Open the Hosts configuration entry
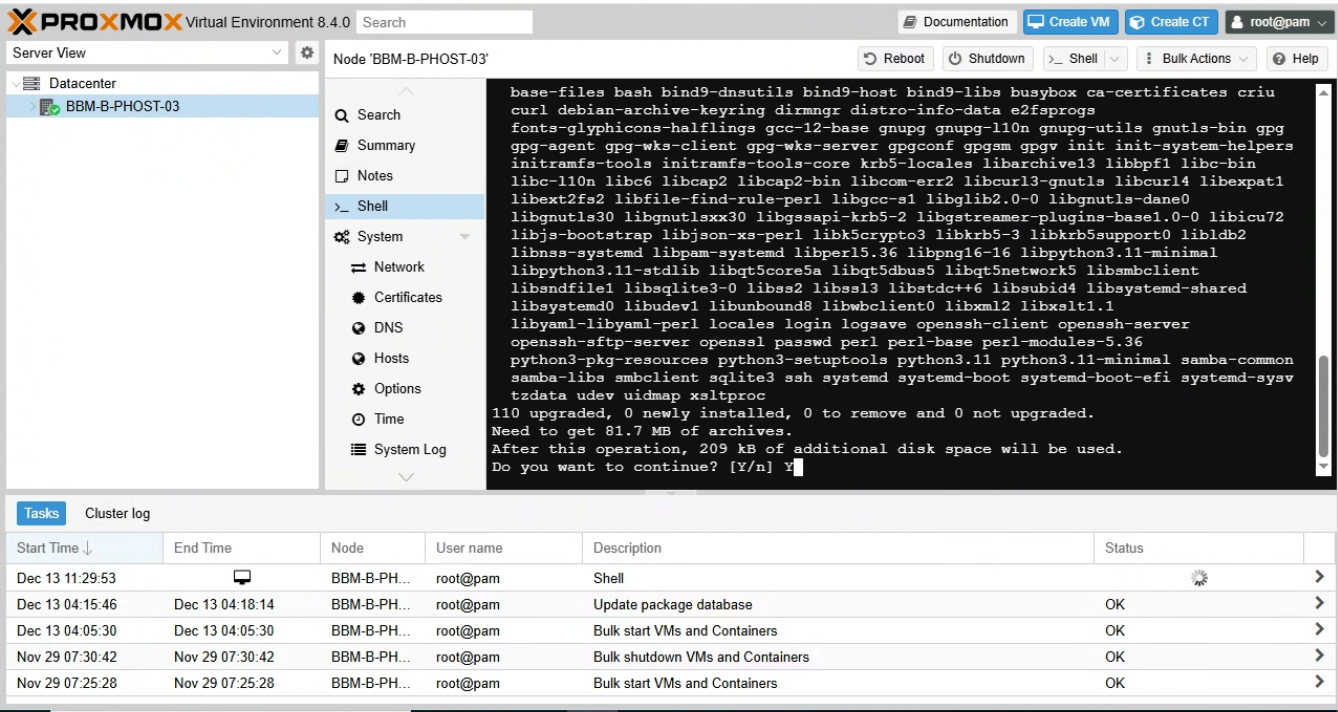Image resolution: width=1338 pixels, height=712 pixels. pyautogui.click(x=391, y=358)
